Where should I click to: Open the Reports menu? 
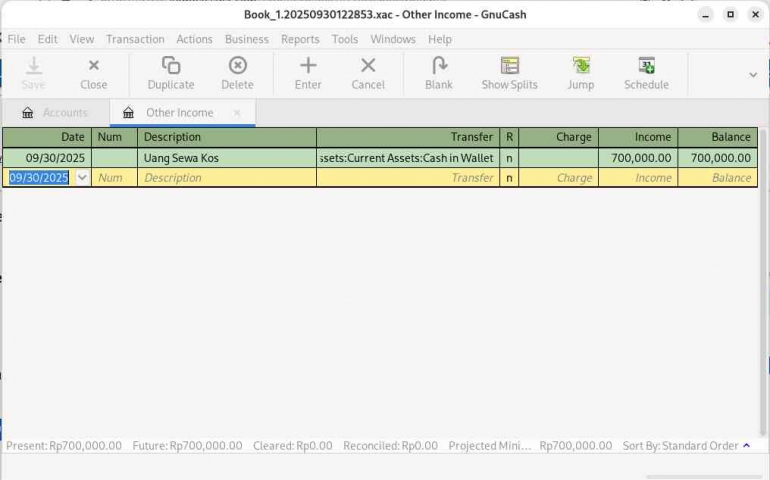click(x=300, y=39)
